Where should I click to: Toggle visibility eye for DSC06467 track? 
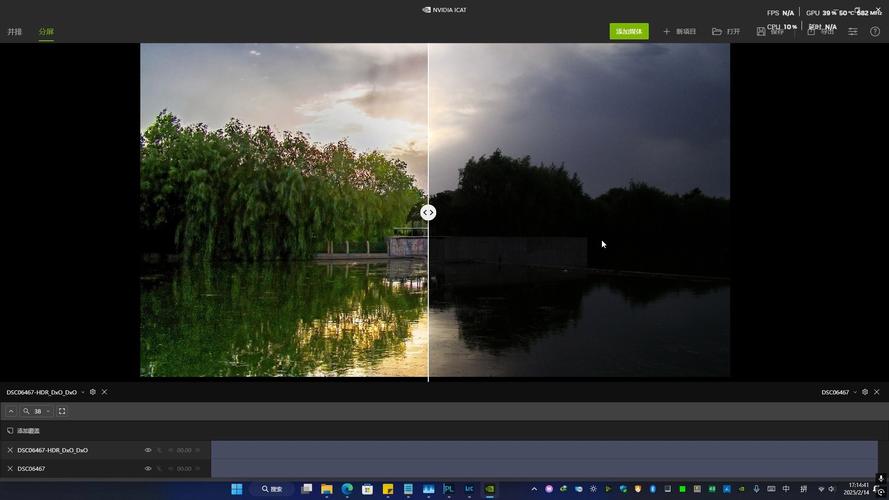click(148, 468)
